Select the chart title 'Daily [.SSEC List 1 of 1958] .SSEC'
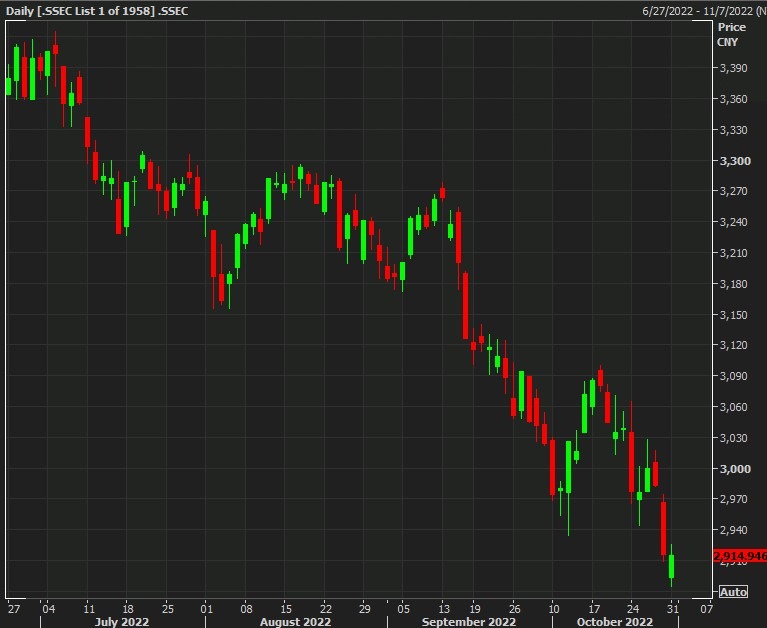This screenshot has width=767, height=628. coord(97,11)
